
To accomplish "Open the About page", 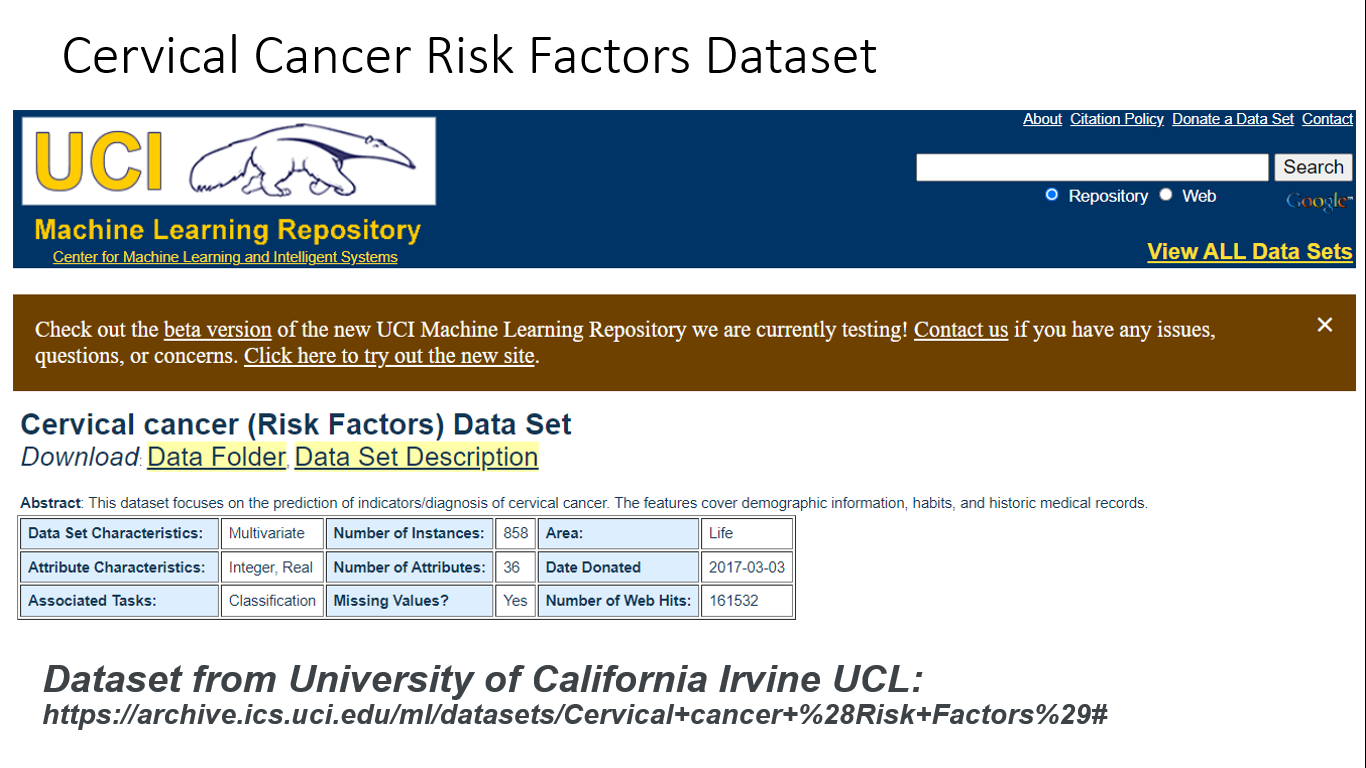I will 1041,119.
